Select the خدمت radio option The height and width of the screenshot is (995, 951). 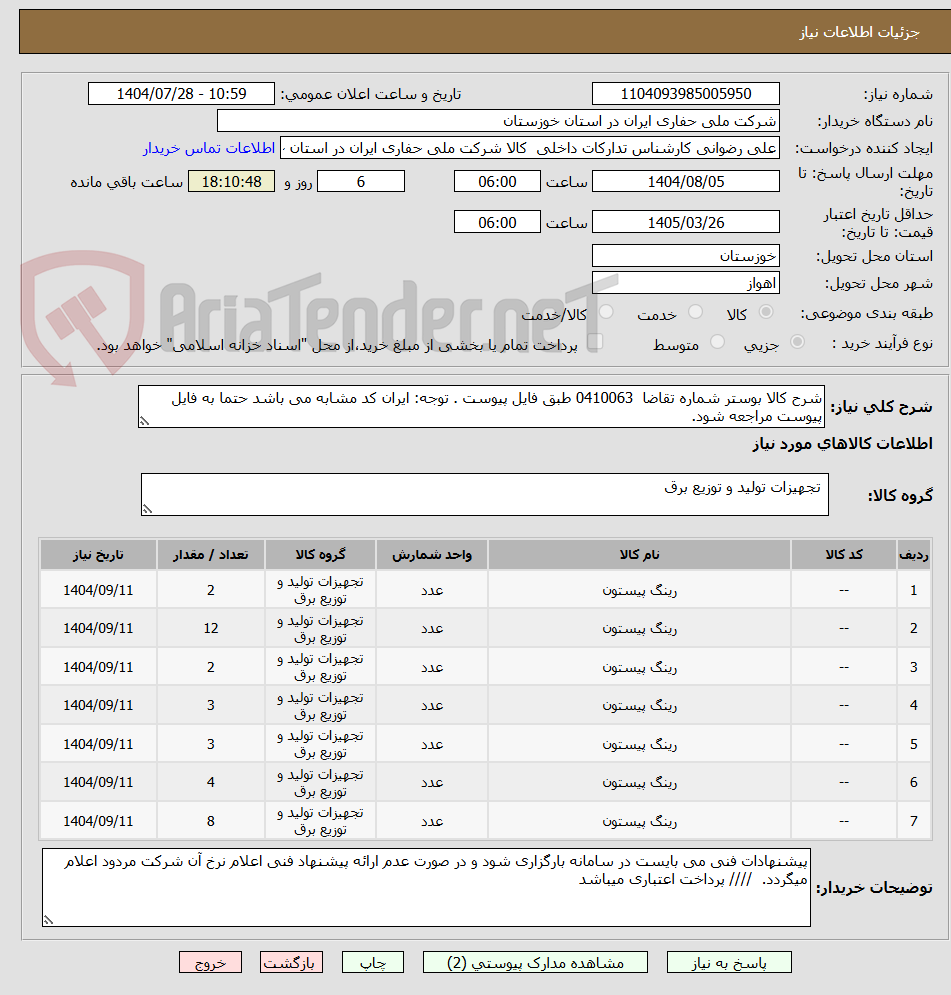[693, 313]
